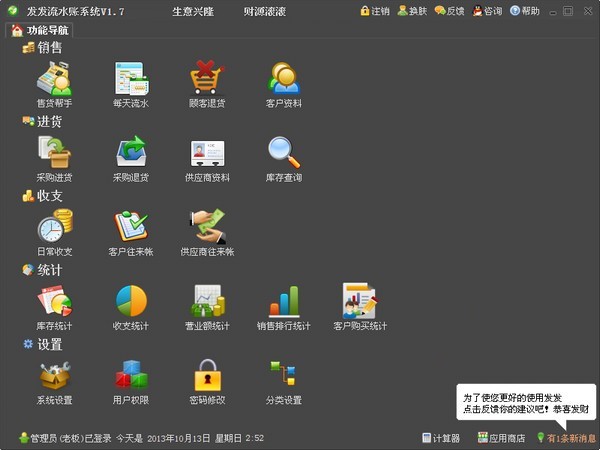
Task: Open 供应商资料 supplier info card
Action: click(x=207, y=153)
